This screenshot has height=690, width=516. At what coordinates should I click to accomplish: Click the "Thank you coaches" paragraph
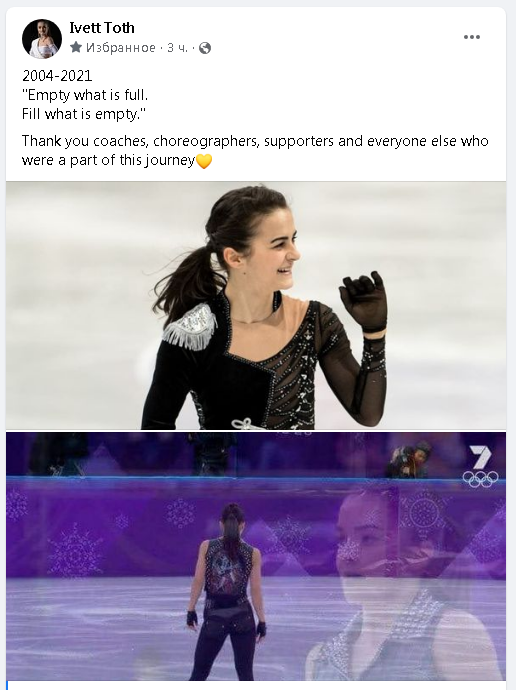coord(255,150)
